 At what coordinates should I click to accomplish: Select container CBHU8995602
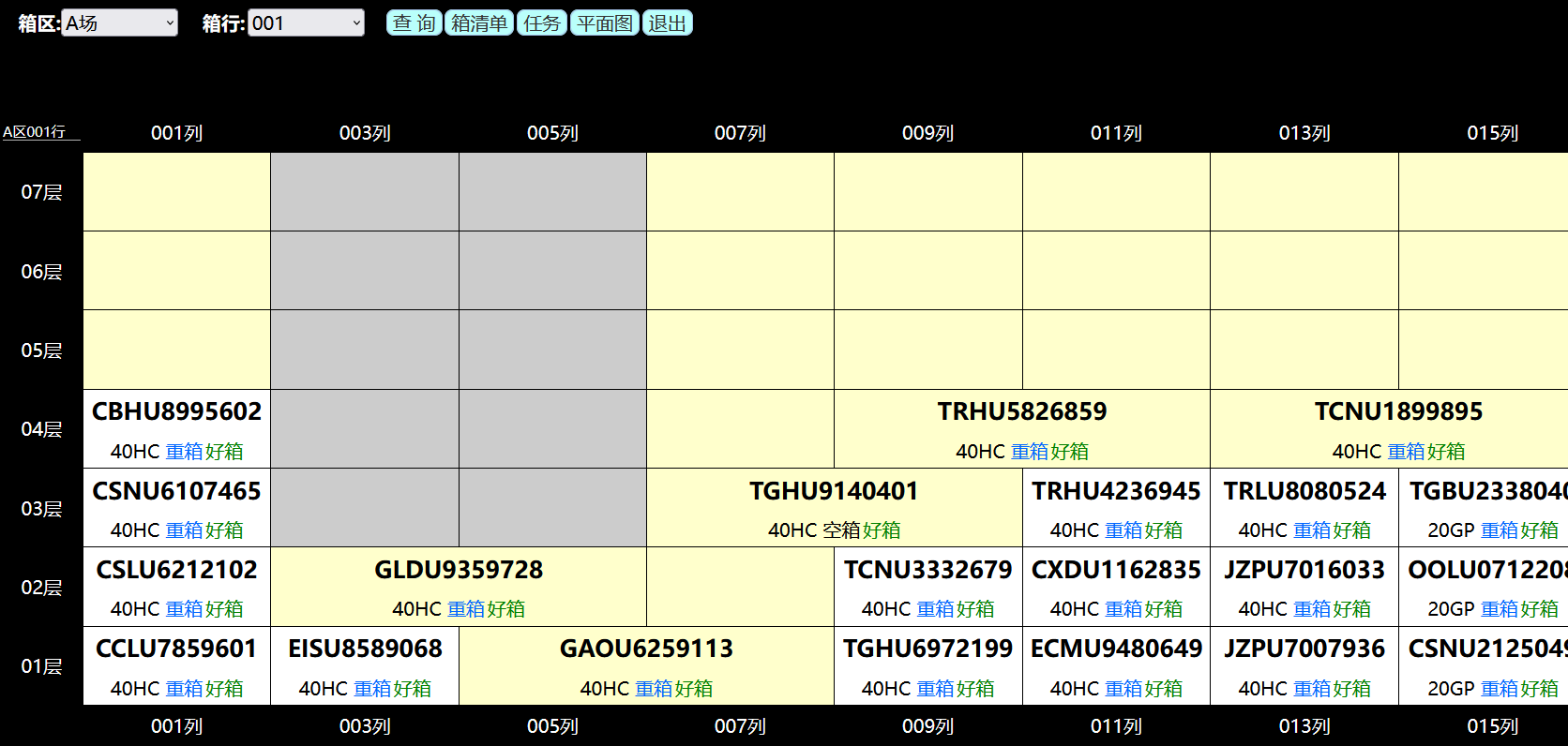coord(177,411)
